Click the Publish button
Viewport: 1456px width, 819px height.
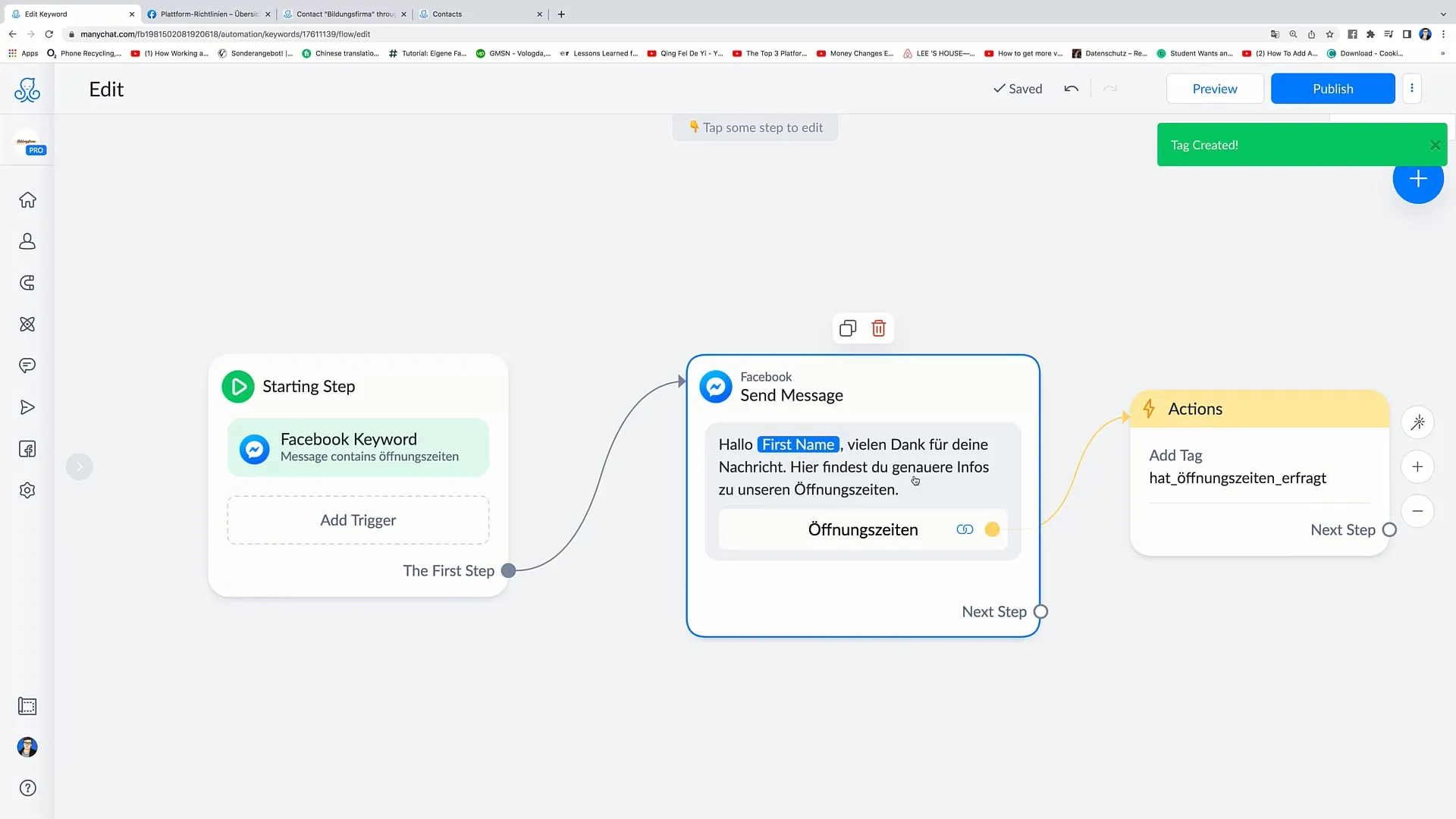point(1333,88)
